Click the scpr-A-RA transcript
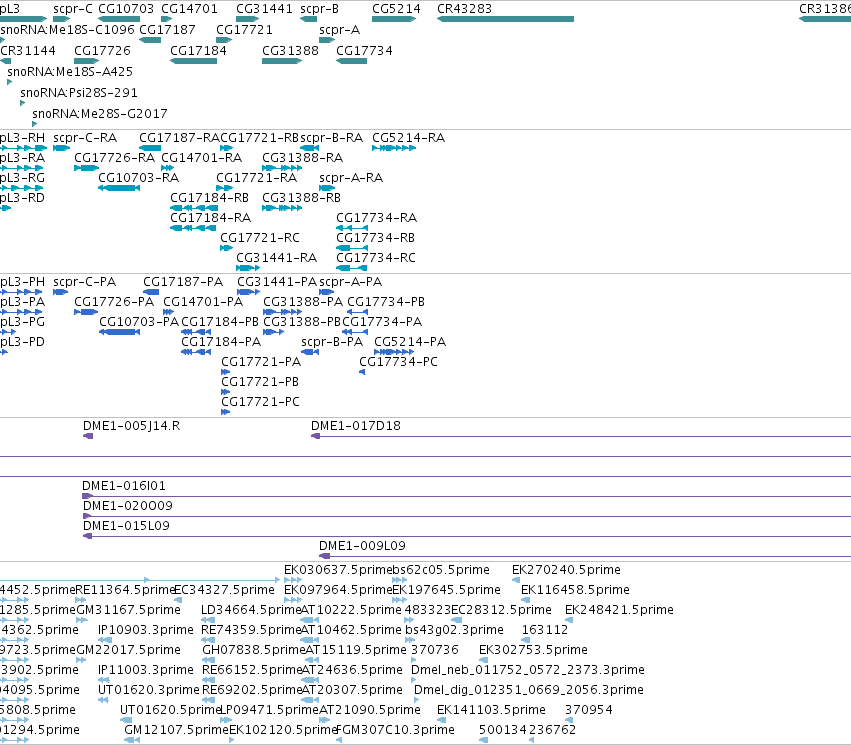 (x=327, y=188)
